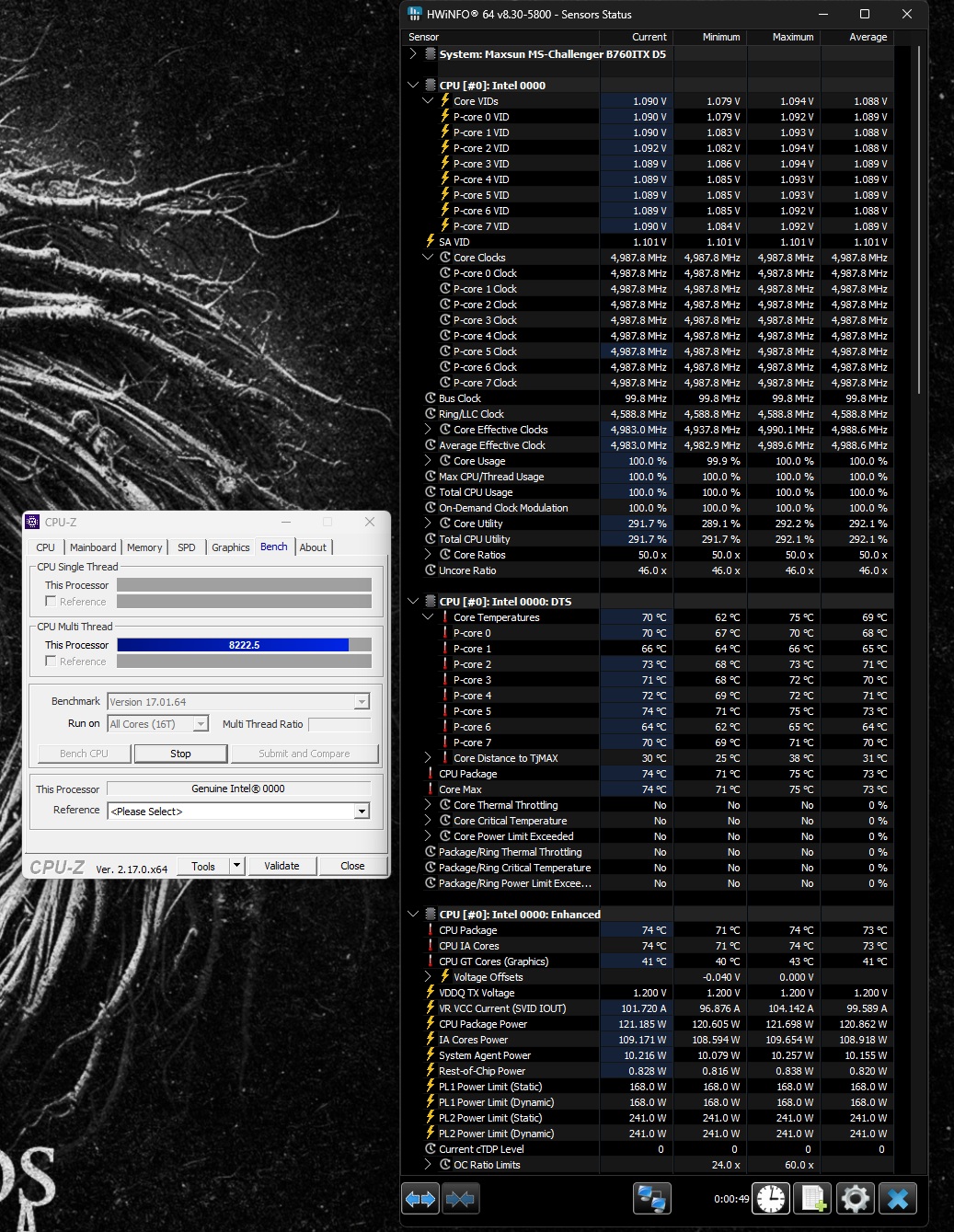954x1232 pixels.
Task: Click the Close button in CPU-Z
Action: (x=352, y=866)
